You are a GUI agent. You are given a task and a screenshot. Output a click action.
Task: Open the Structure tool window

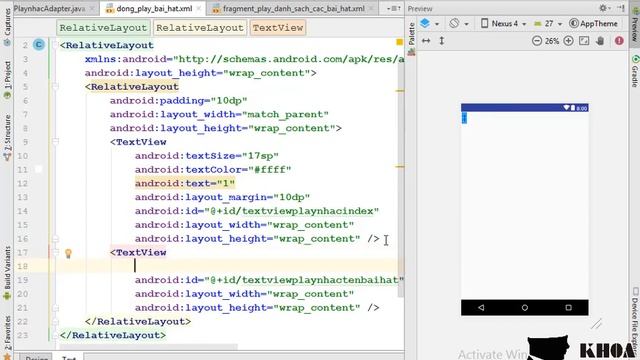coord(7,138)
